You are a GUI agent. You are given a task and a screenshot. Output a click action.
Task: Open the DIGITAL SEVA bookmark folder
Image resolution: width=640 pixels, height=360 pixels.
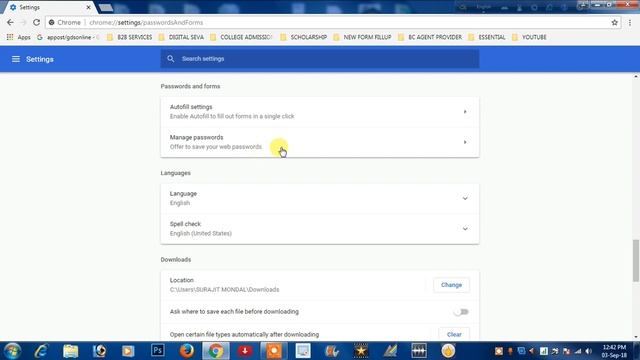coord(181,37)
